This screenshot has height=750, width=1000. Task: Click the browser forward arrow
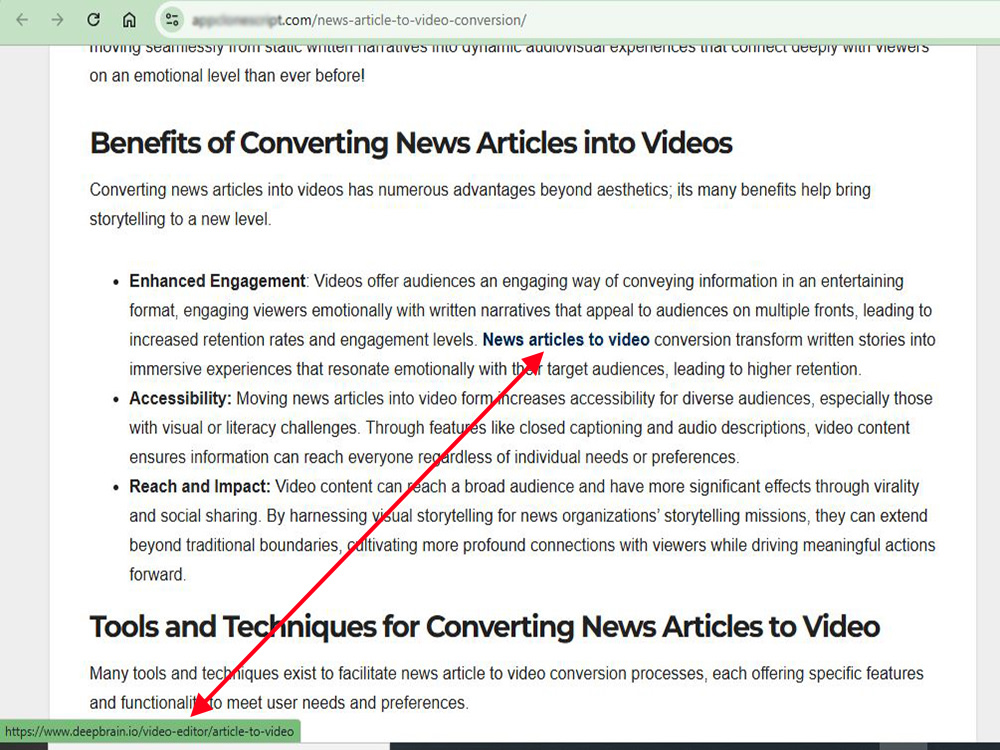57,20
